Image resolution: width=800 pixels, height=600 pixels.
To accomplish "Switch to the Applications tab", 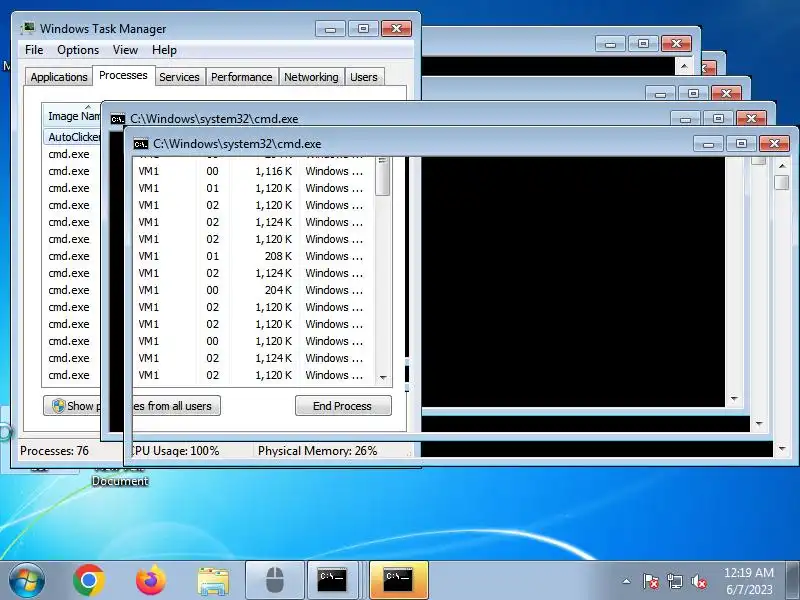I will 59,77.
